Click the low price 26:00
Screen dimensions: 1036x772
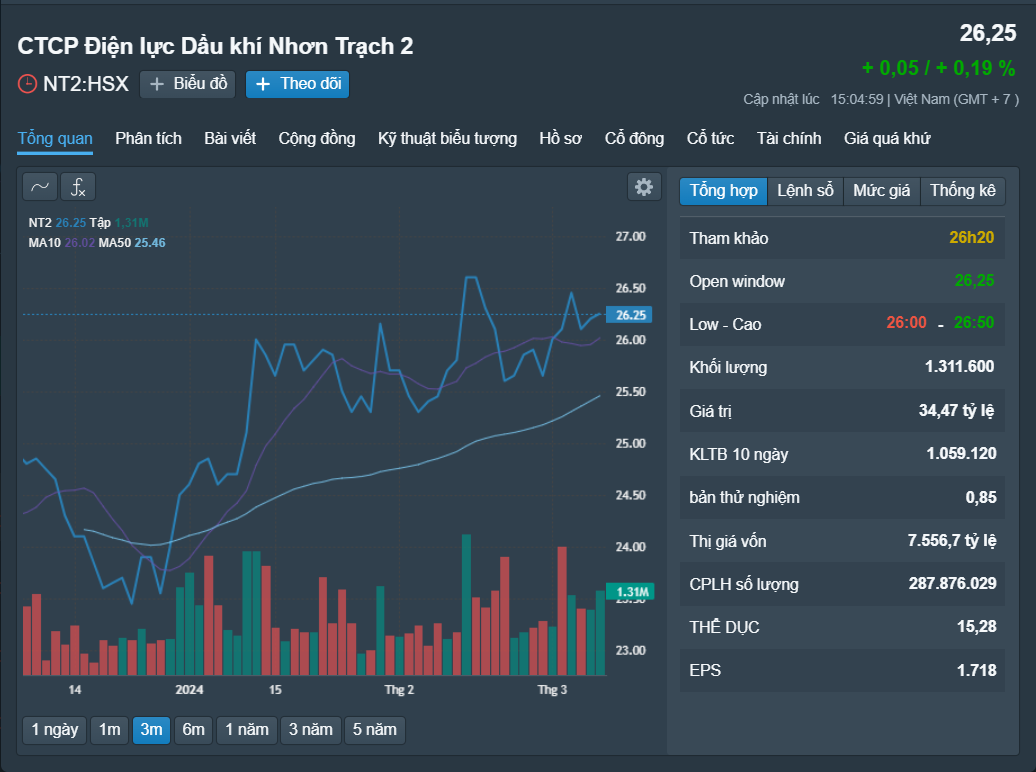pyautogui.click(x=906, y=323)
